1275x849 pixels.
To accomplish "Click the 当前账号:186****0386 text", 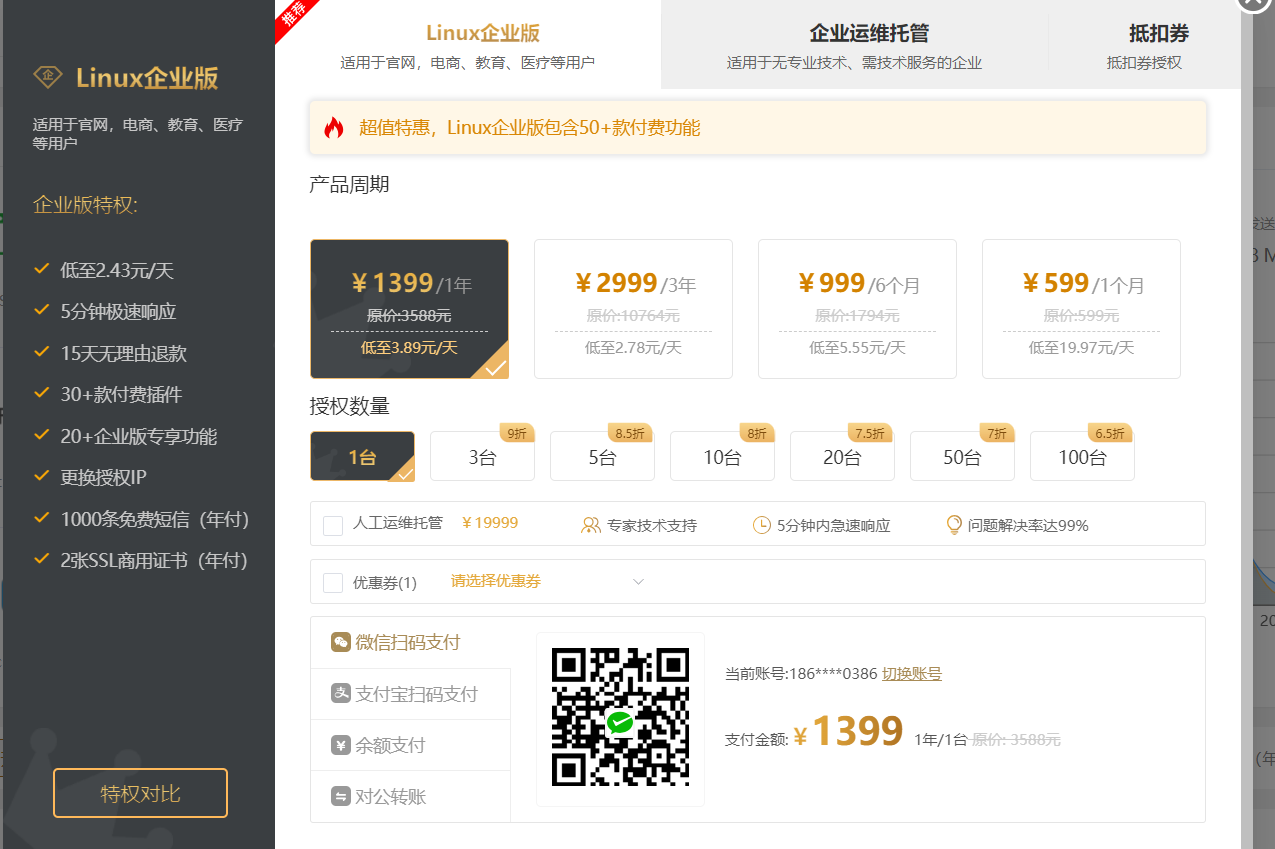I will [x=801, y=673].
